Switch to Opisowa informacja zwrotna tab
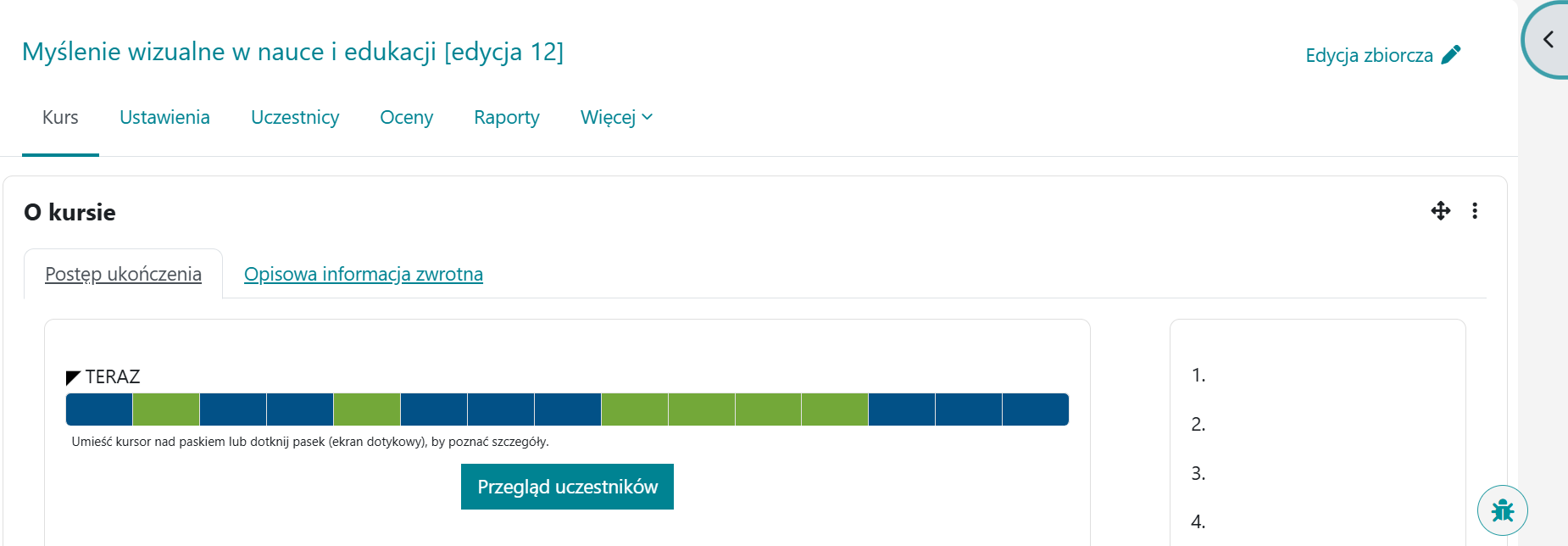Viewport: 1568px width, 546px height. [x=363, y=275]
